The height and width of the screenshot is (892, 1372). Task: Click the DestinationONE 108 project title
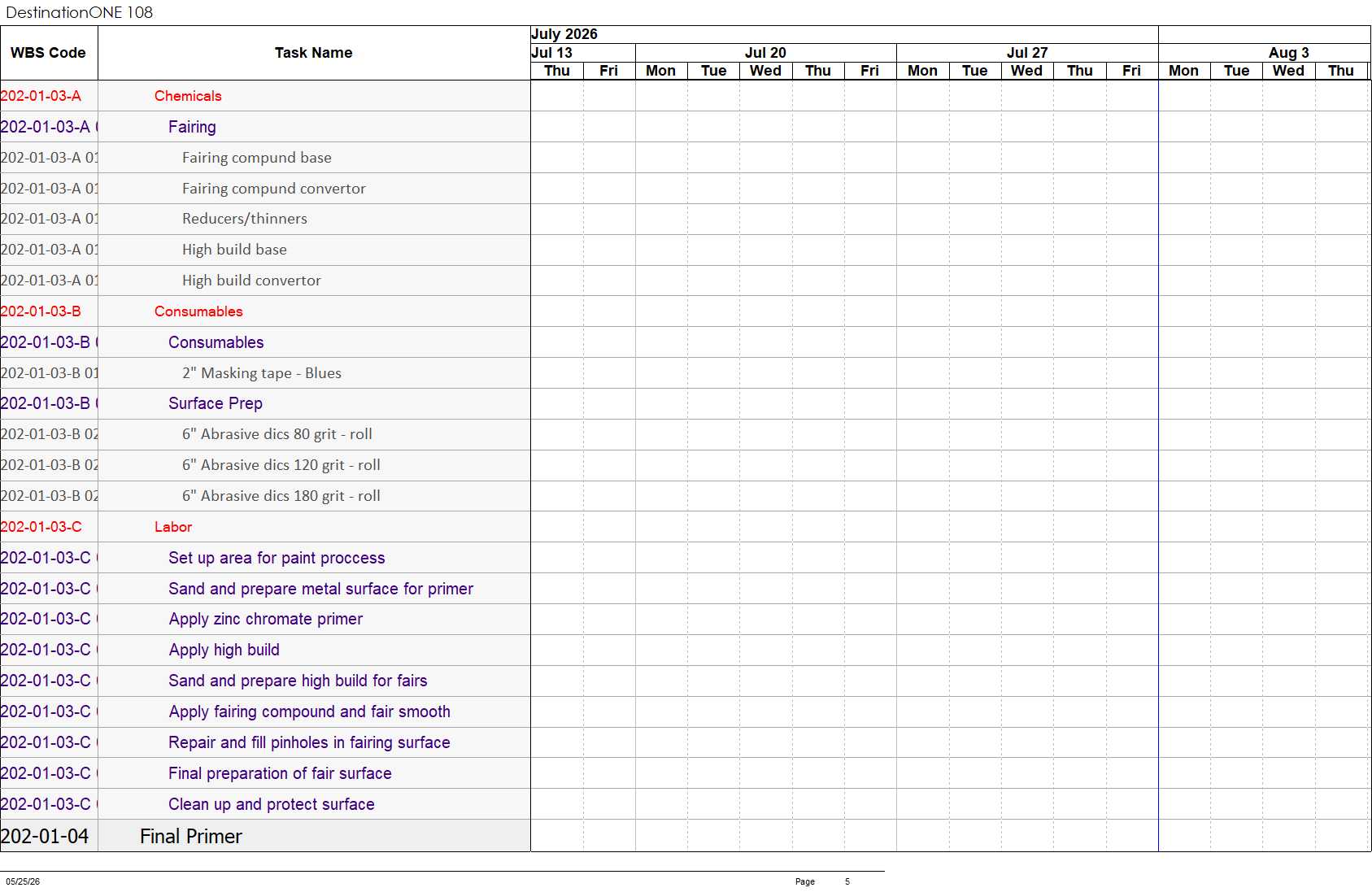[79, 12]
